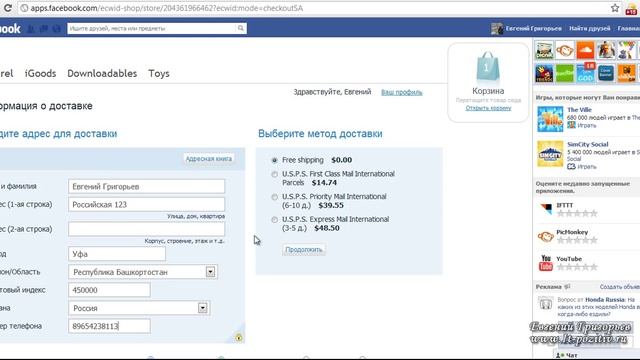The width and height of the screenshot is (640, 360).
Task: Click the Honda Russia ad icon
Action: (546, 304)
